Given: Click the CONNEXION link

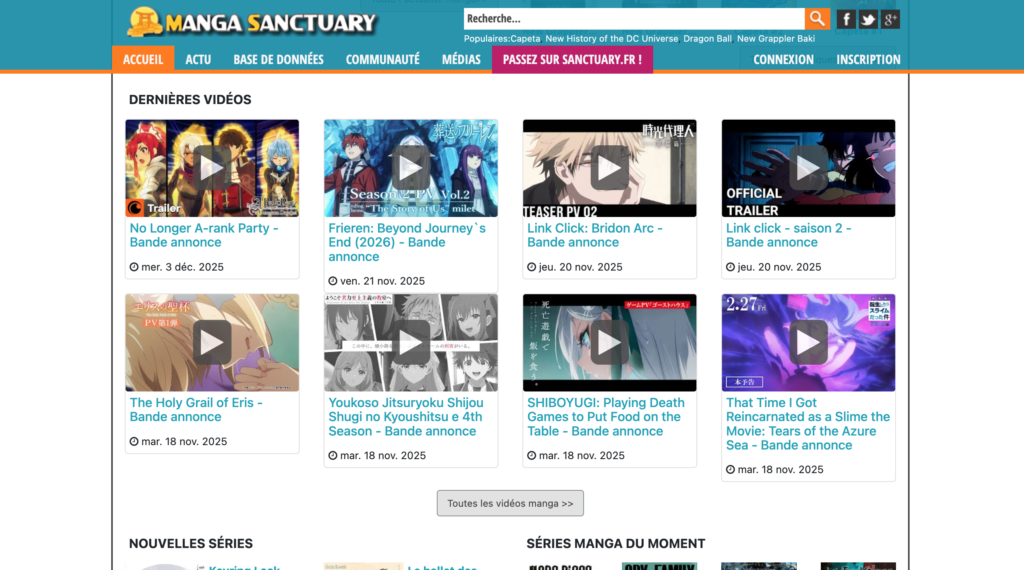Looking at the screenshot, I should (783, 59).
